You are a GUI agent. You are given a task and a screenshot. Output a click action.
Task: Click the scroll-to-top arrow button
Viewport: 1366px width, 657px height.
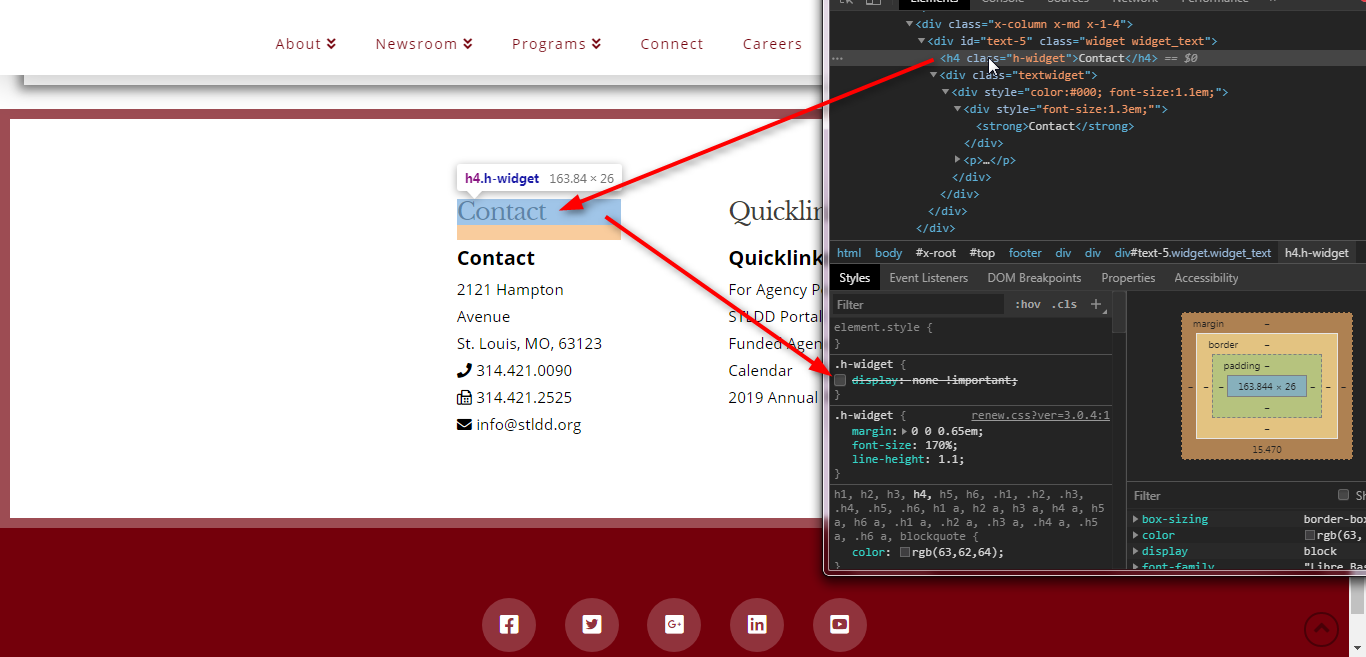[x=1322, y=629]
